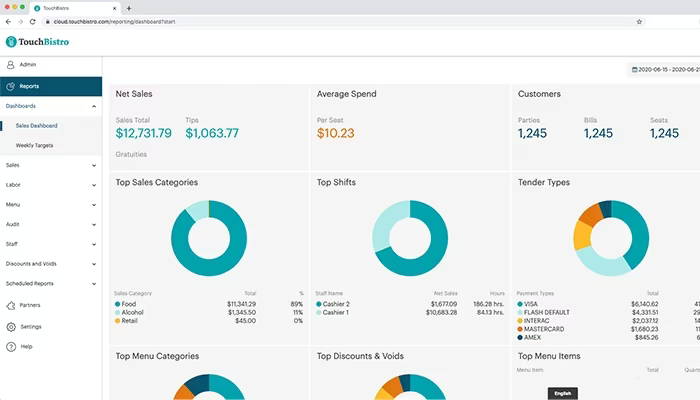Viewport: 700px width, 400px height.
Task: Expand the Labor menu section
Action: (x=94, y=185)
